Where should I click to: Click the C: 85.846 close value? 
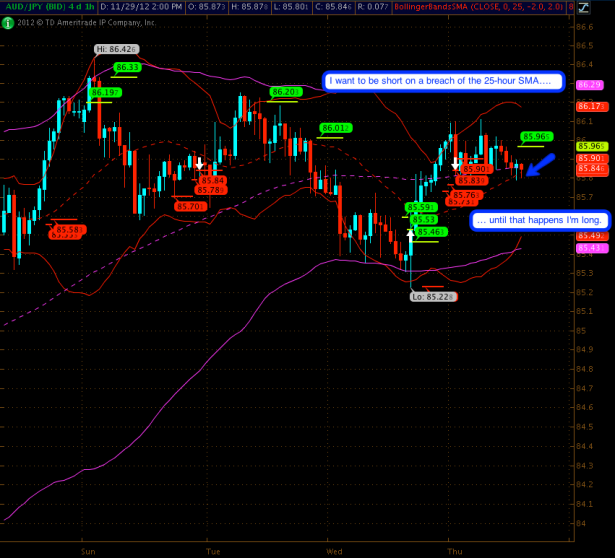click(x=333, y=7)
